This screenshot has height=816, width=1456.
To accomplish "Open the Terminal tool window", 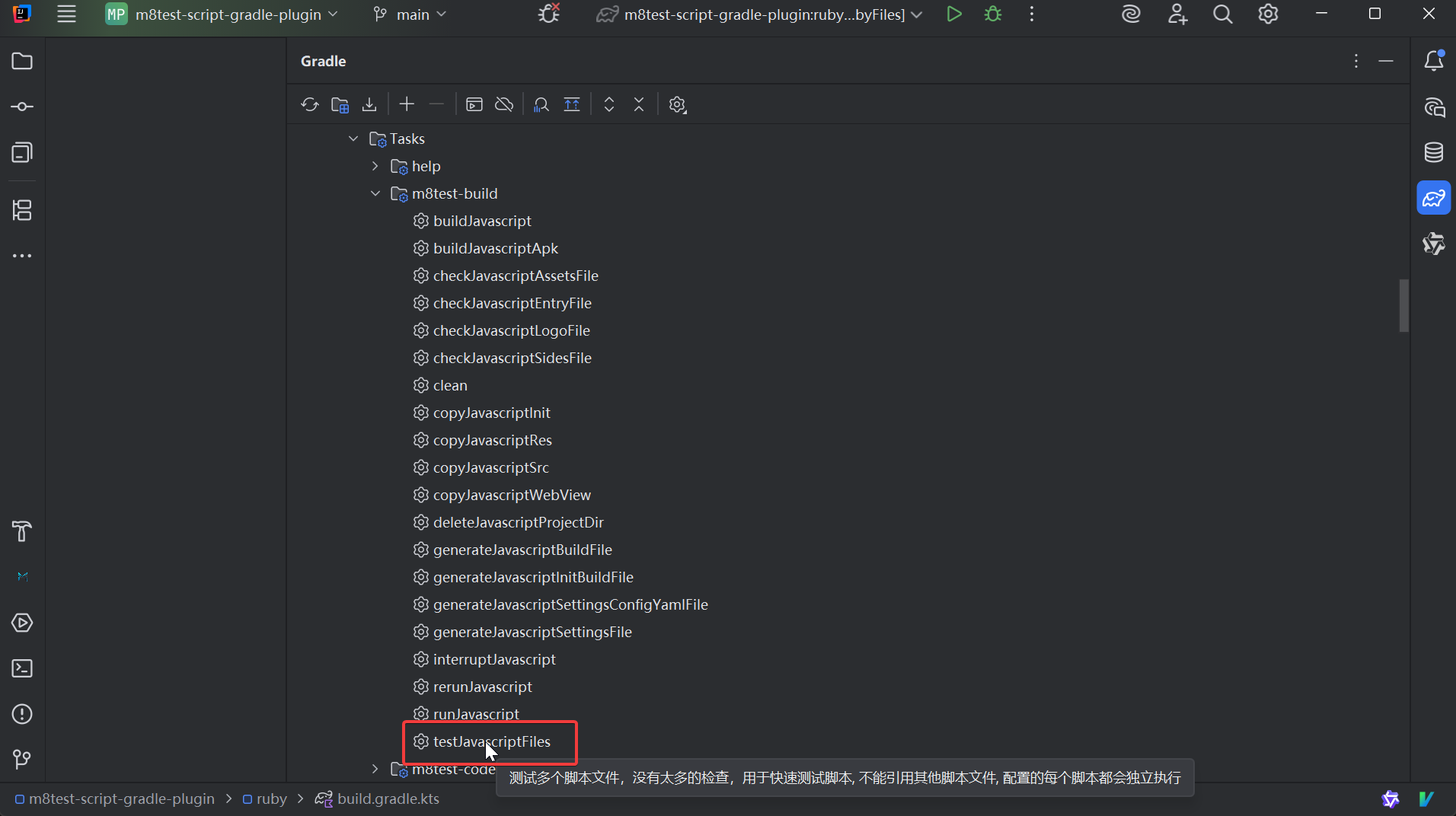I will 22,668.
